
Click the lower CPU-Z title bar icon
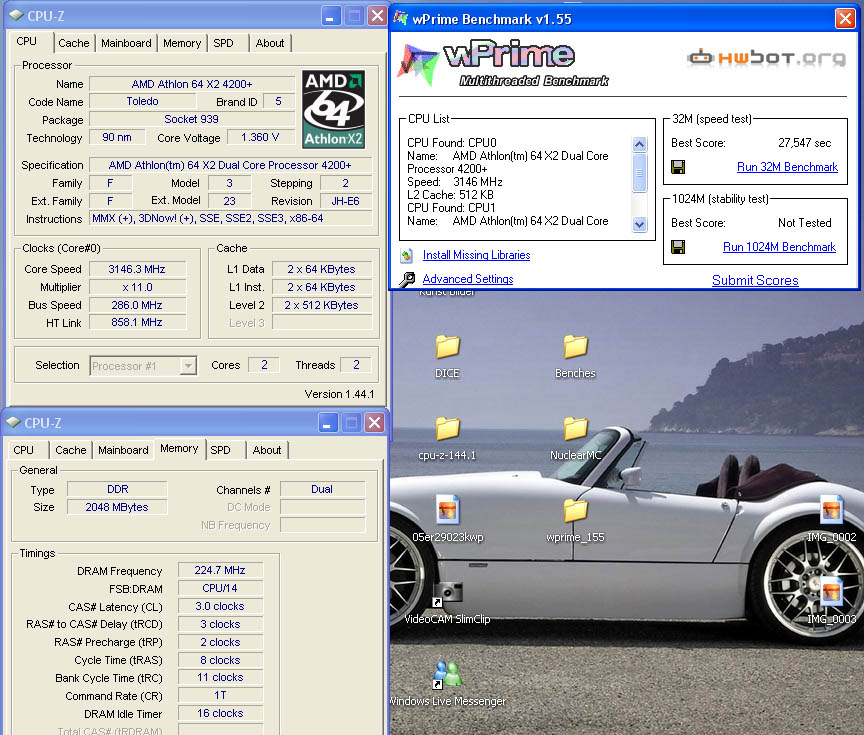(x=13, y=423)
